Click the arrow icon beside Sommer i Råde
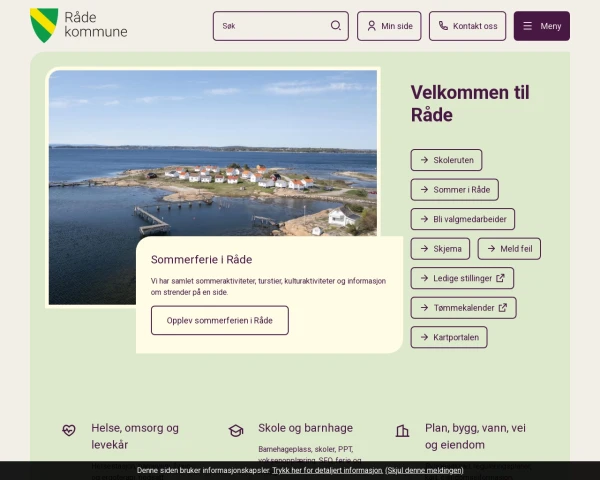The image size is (600, 480). click(x=424, y=189)
